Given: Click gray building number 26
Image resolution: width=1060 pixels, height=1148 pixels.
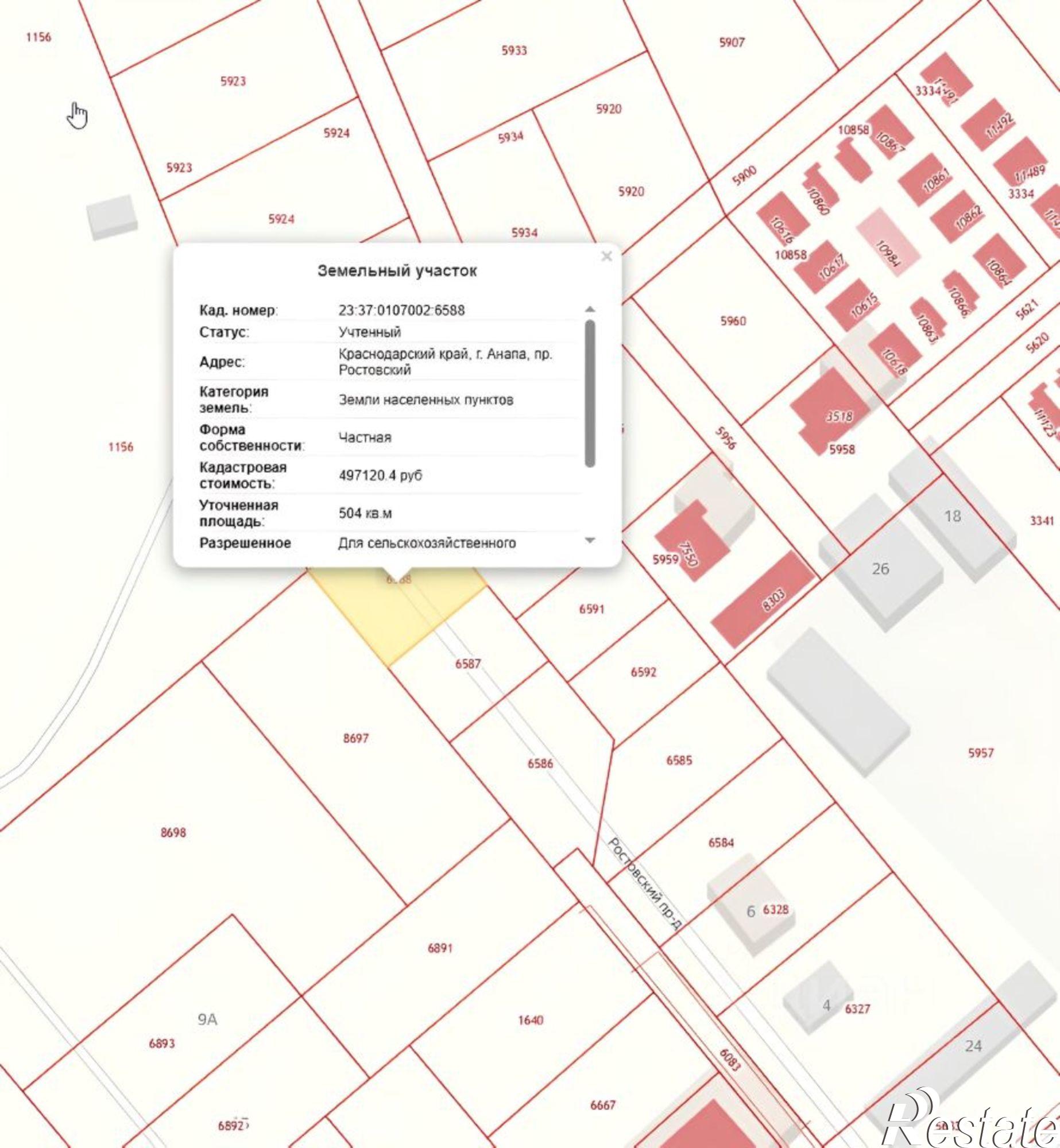Looking at the screenshot, I should [880, 569].
